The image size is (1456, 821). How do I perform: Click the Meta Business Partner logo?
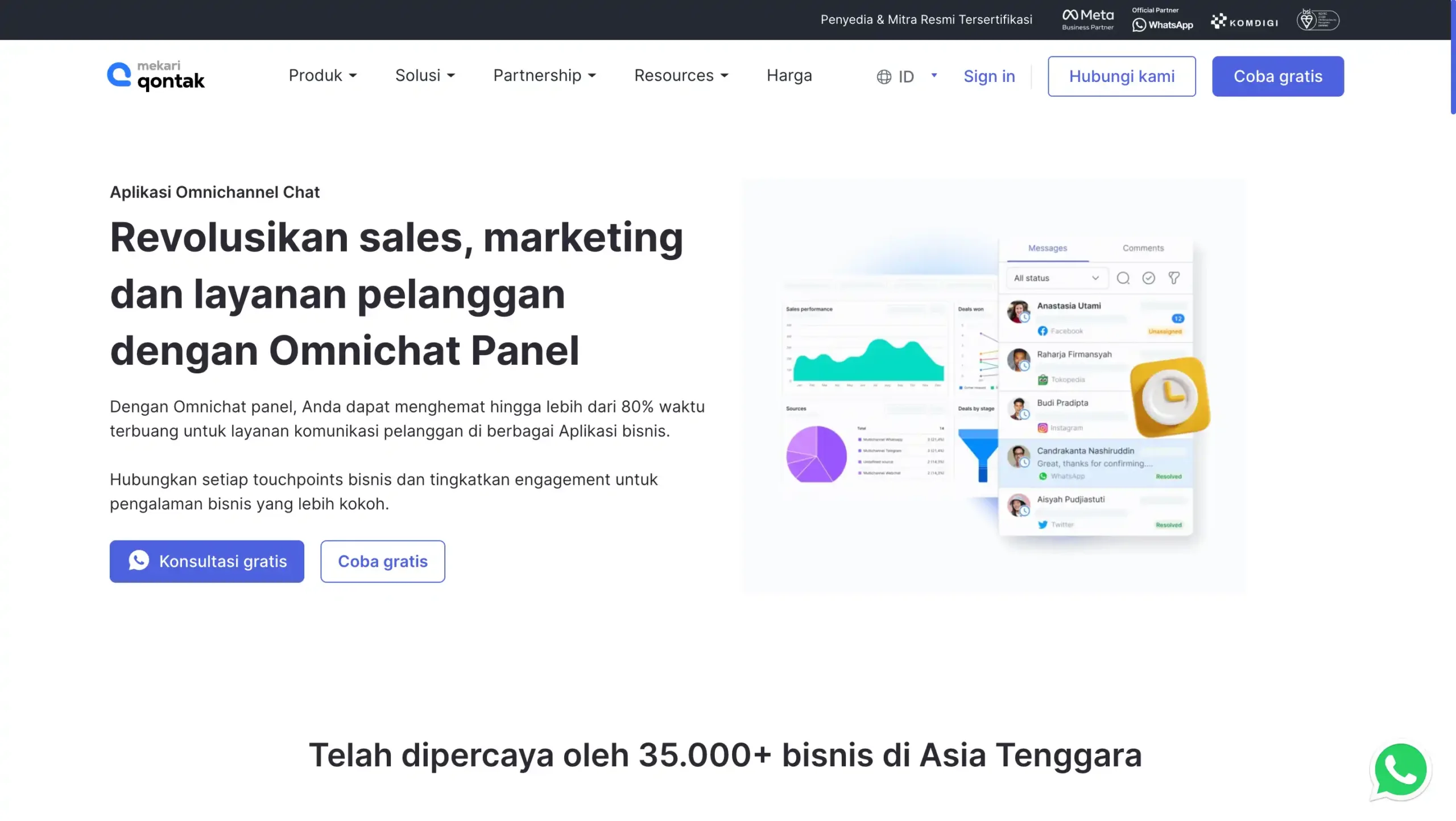tap(1087, 19)
